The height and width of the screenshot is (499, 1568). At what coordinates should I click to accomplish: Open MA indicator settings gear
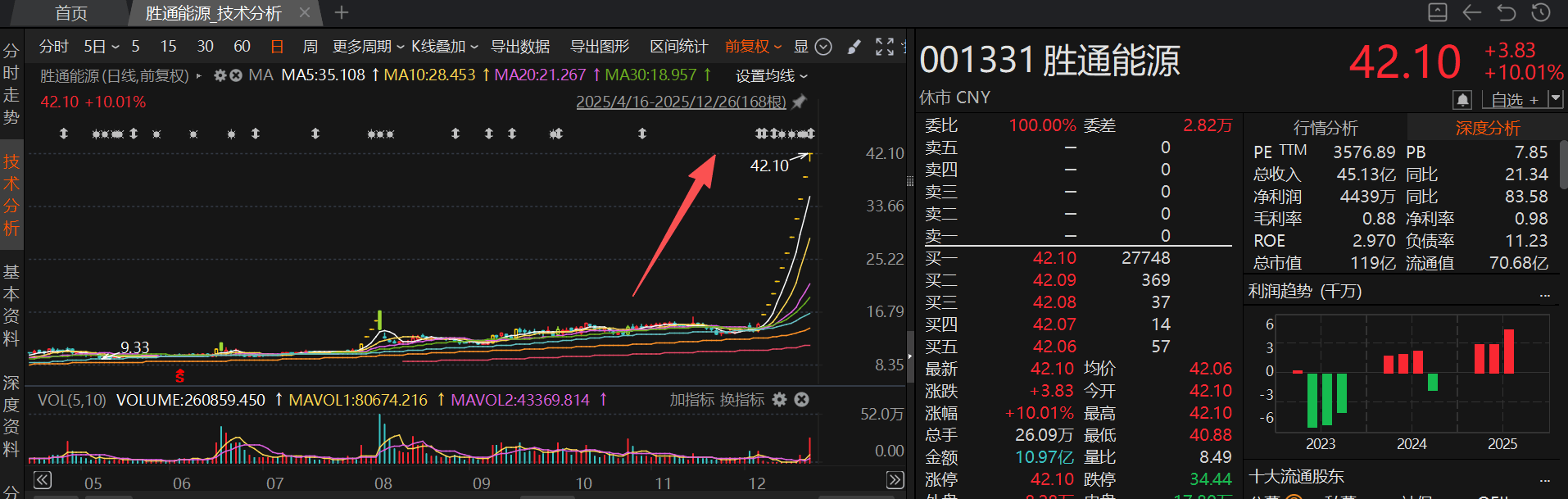220,75
